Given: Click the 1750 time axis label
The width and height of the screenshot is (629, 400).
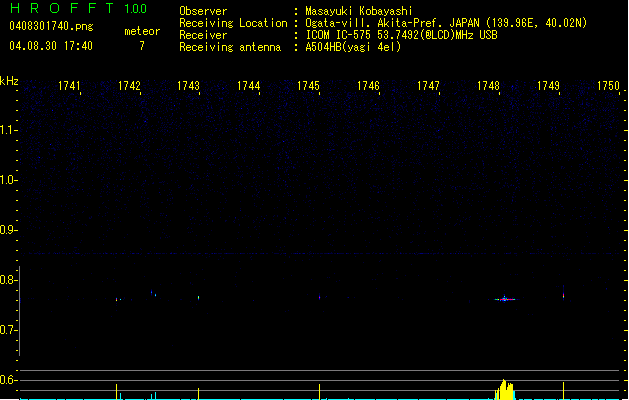Looking at the screenshot, I should tap(609, 86).
